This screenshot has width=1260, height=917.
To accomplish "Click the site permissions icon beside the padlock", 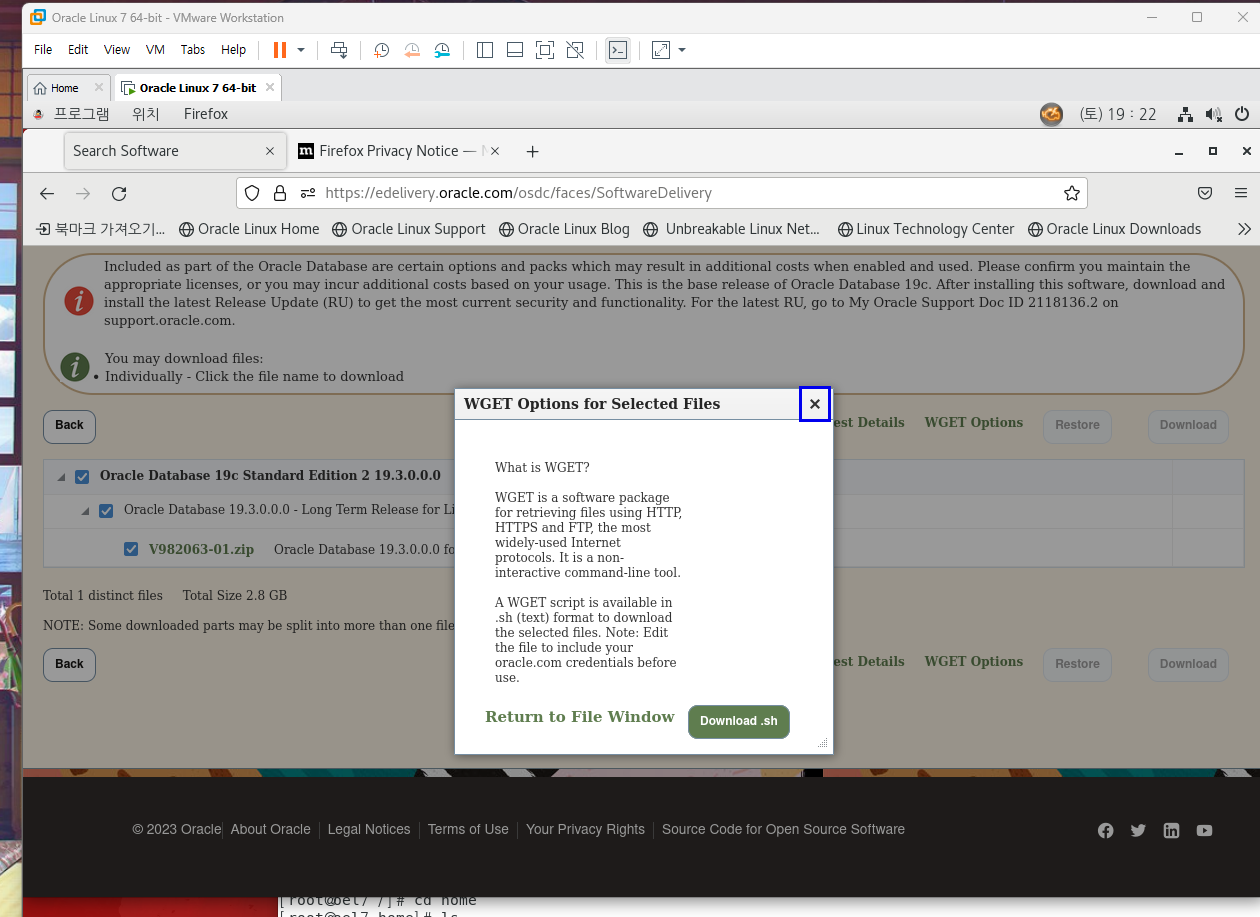I will 308,193.
